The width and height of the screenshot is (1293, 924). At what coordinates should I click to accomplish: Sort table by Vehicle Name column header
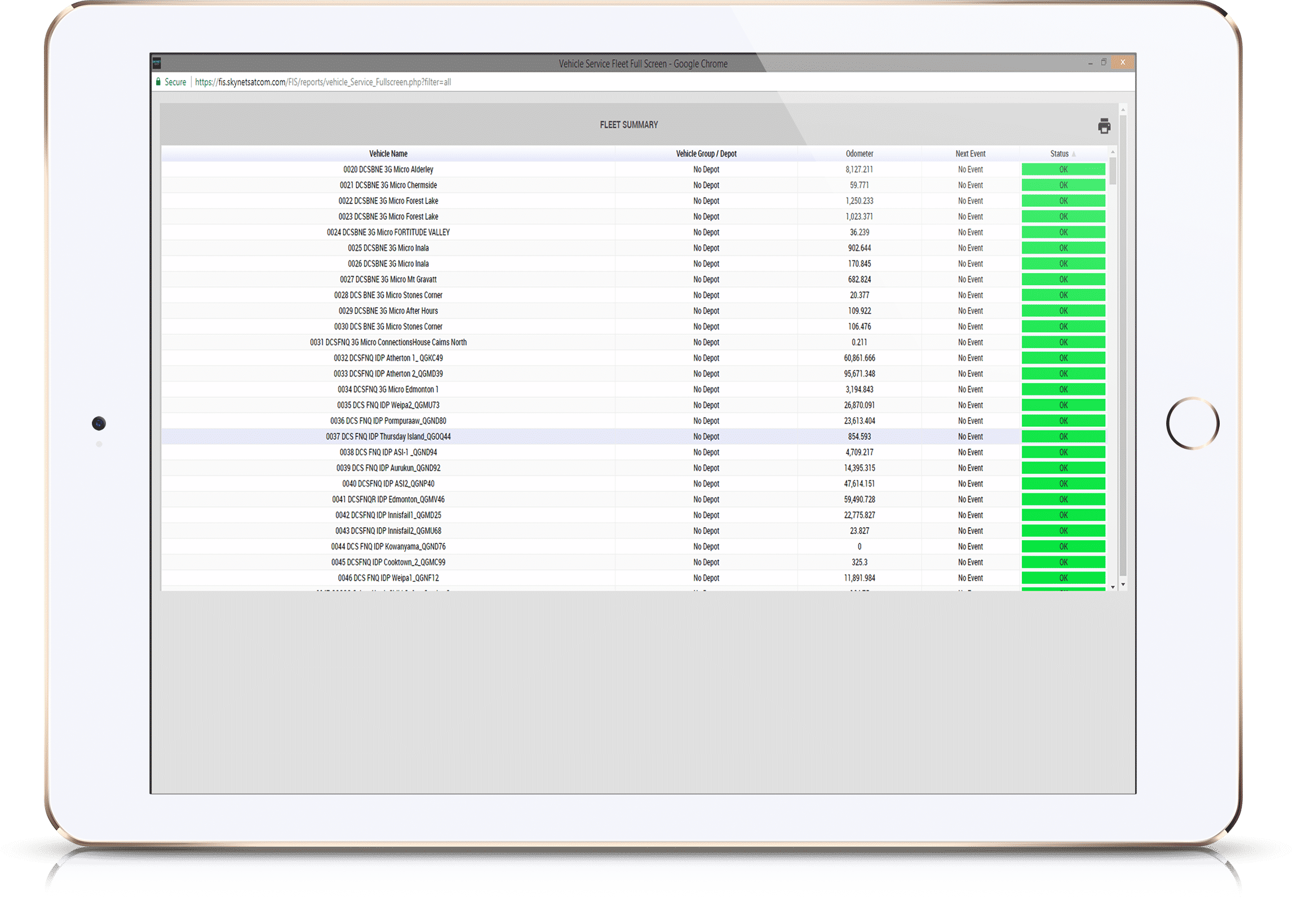(388, 153)
